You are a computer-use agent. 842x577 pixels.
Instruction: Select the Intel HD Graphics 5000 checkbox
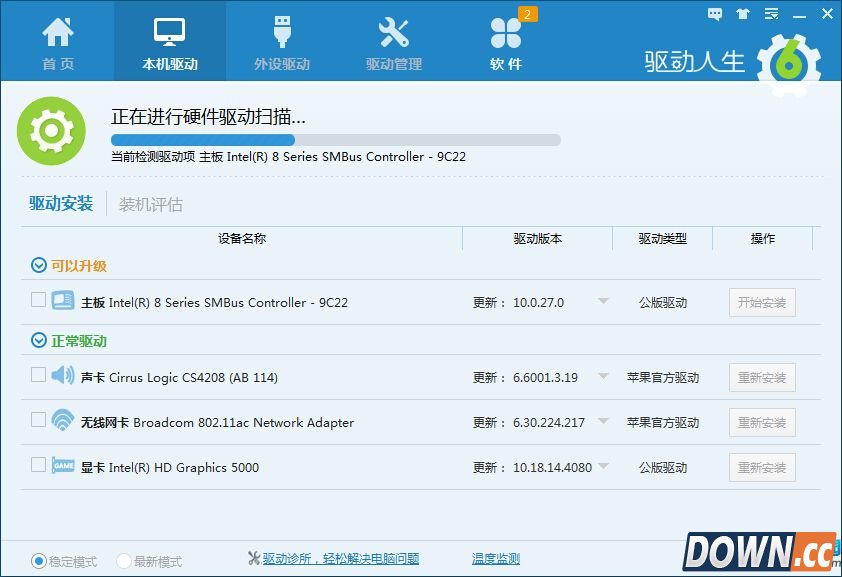pos(38,464)
